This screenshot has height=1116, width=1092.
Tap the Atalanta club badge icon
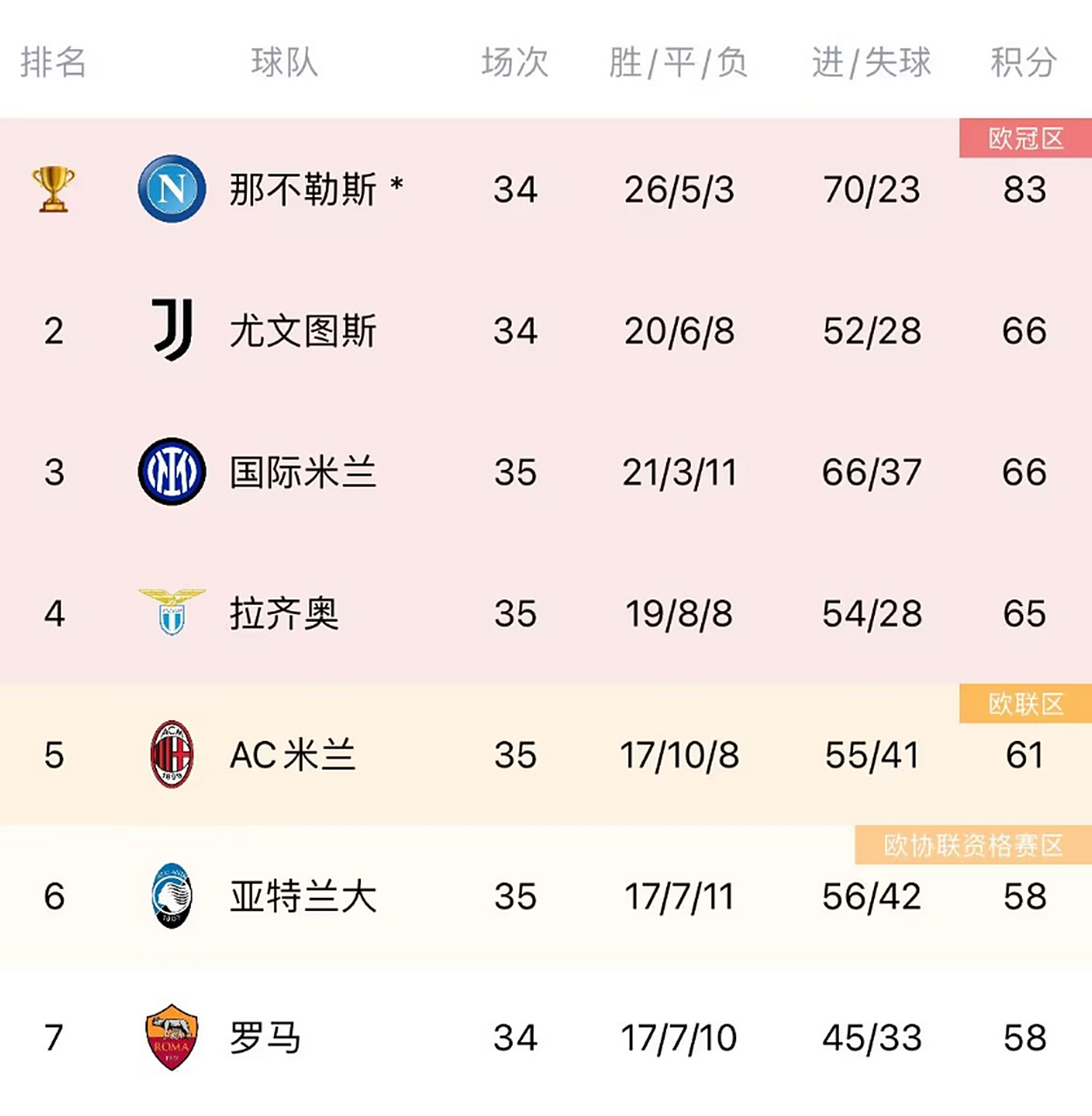click(x=172, y=895)
